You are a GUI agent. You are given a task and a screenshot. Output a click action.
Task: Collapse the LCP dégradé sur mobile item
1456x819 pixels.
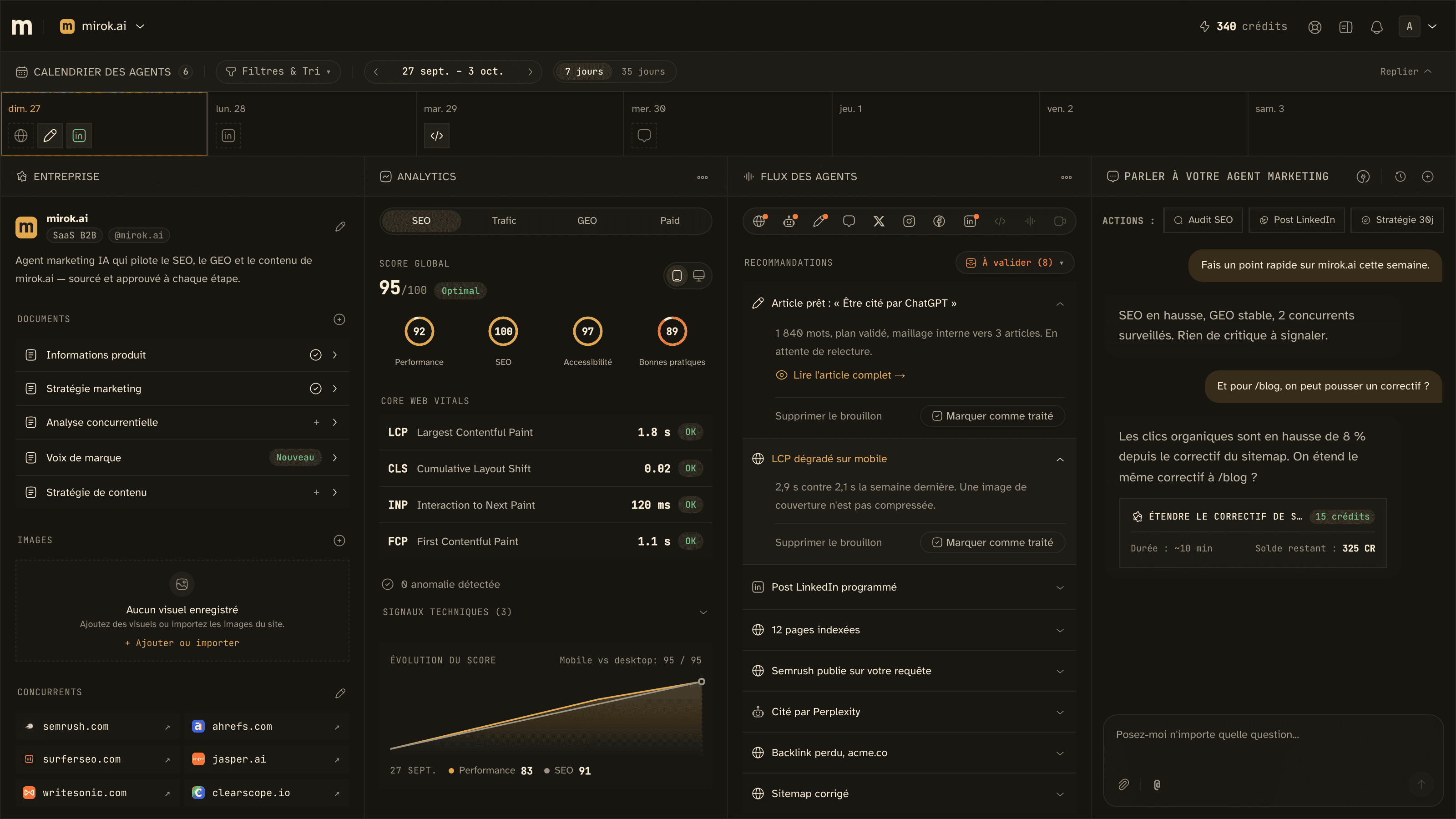[1060, 460]
